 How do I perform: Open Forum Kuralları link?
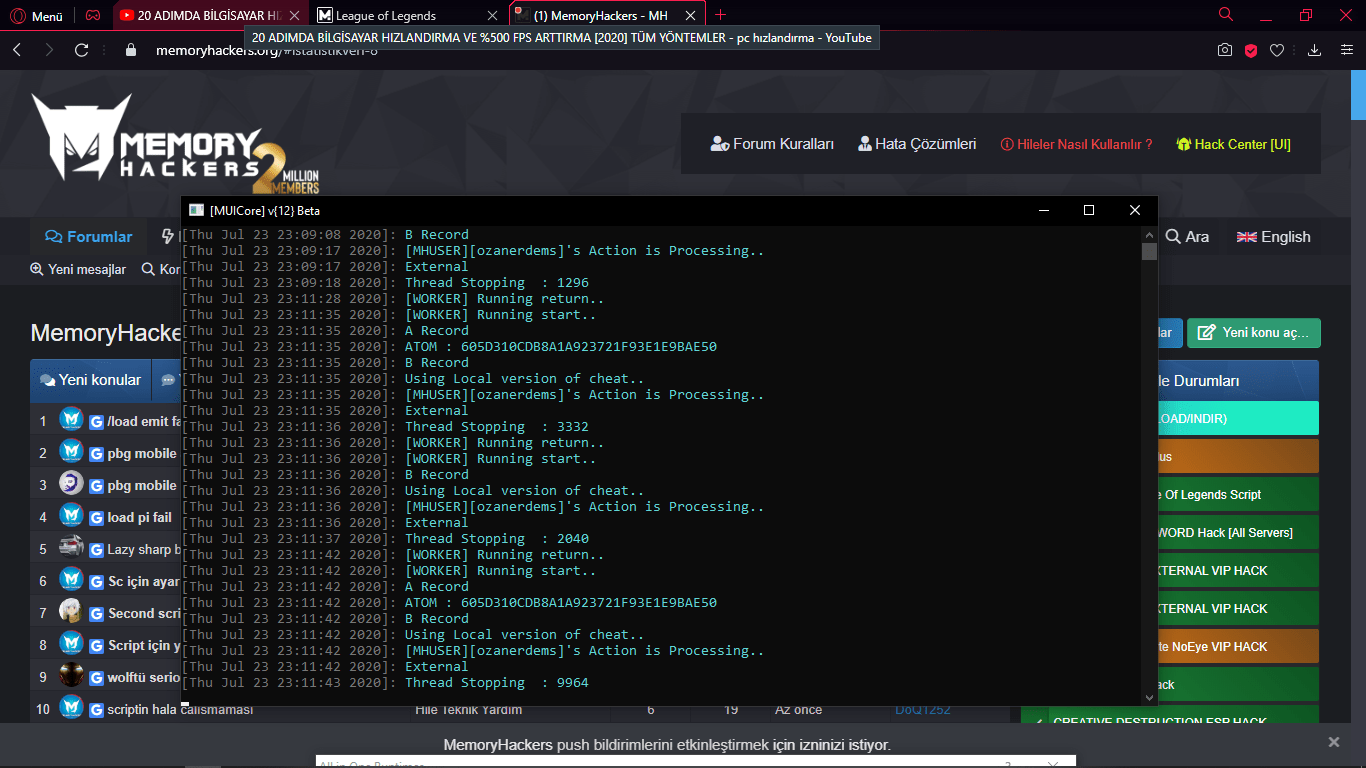click(772, 144)
